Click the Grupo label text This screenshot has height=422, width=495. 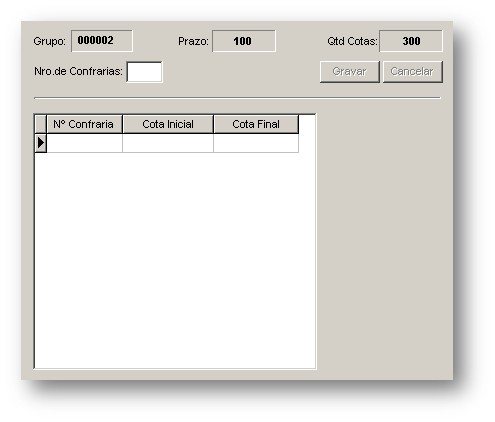50,41
